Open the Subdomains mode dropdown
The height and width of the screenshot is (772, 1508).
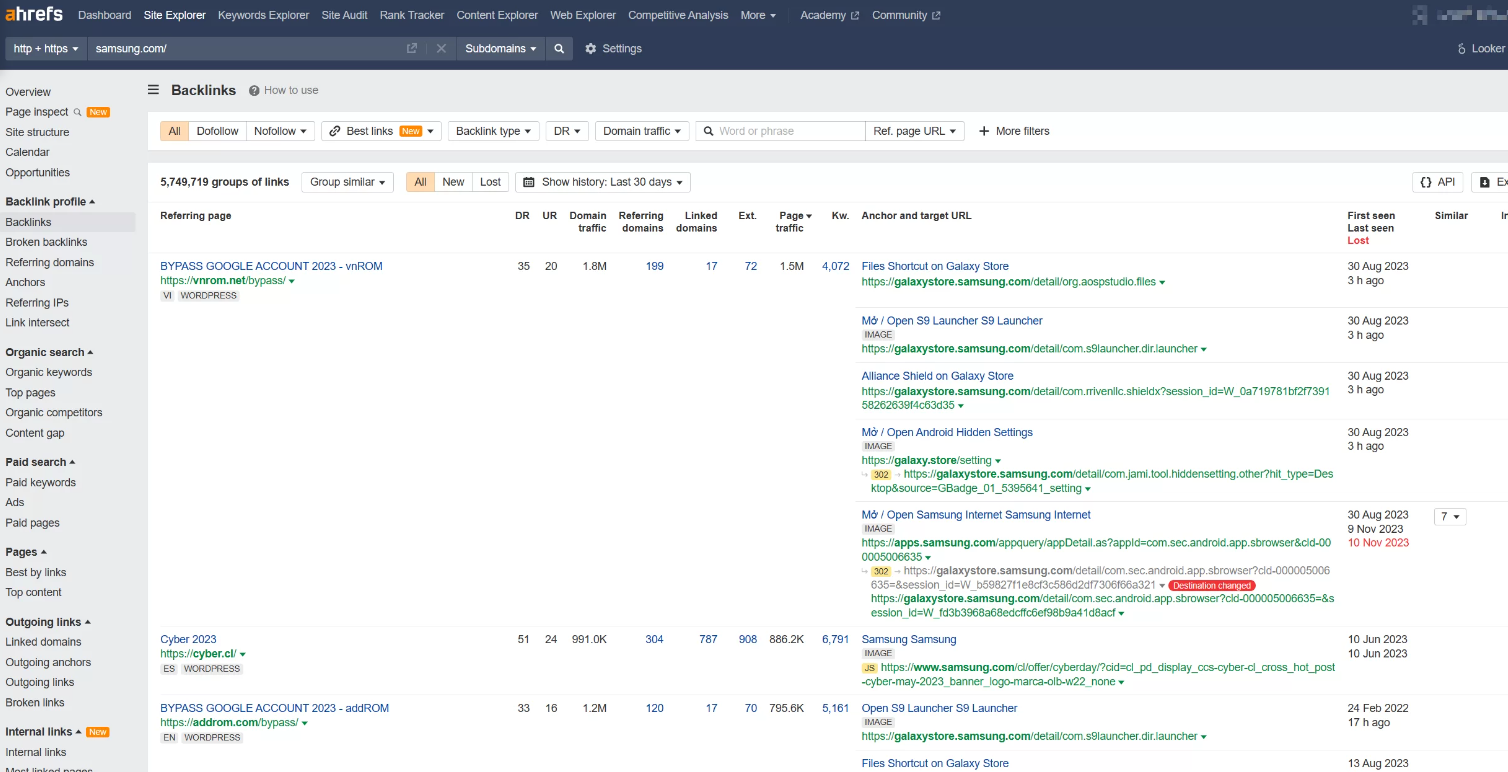point(500,48)
